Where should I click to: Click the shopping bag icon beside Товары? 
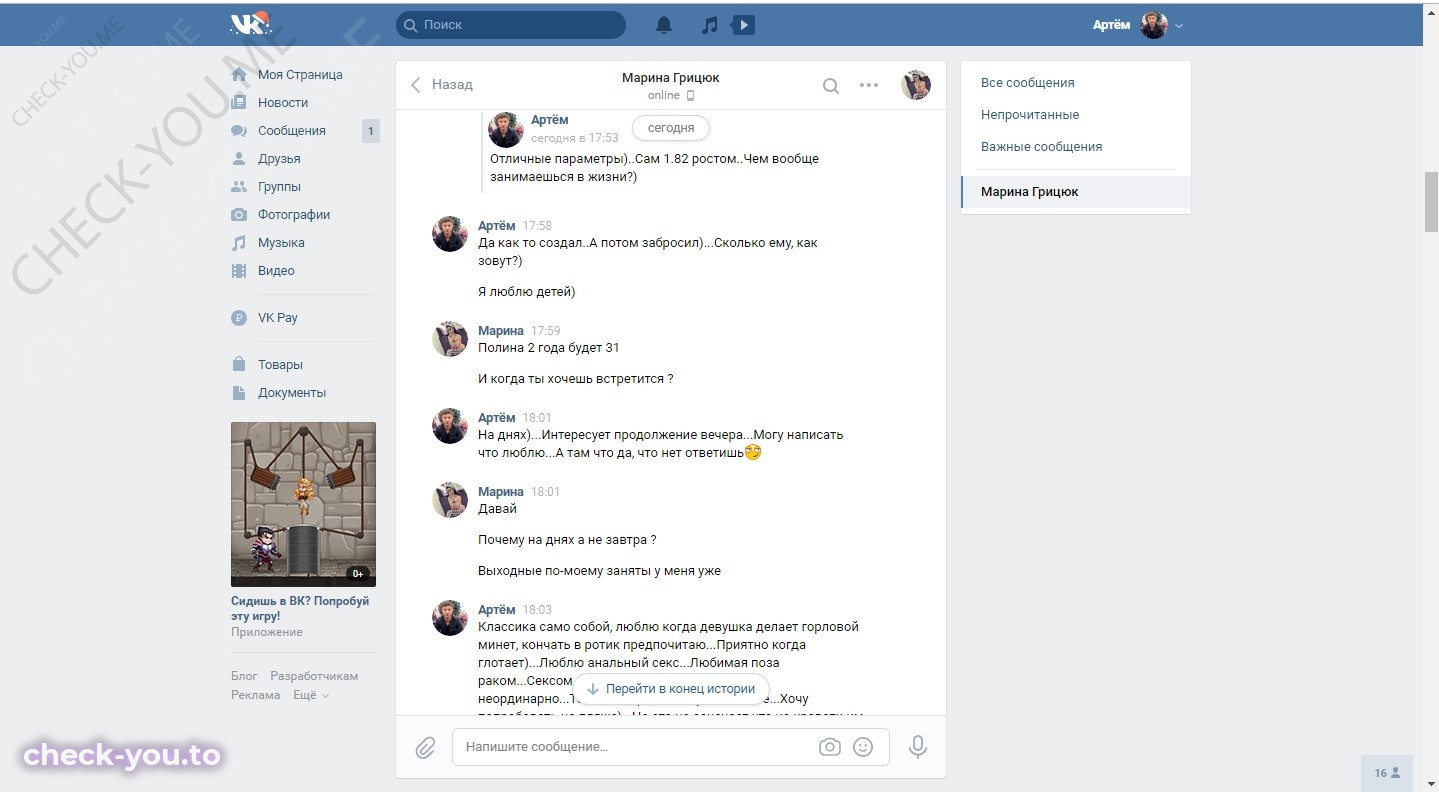tap(239, 365)
